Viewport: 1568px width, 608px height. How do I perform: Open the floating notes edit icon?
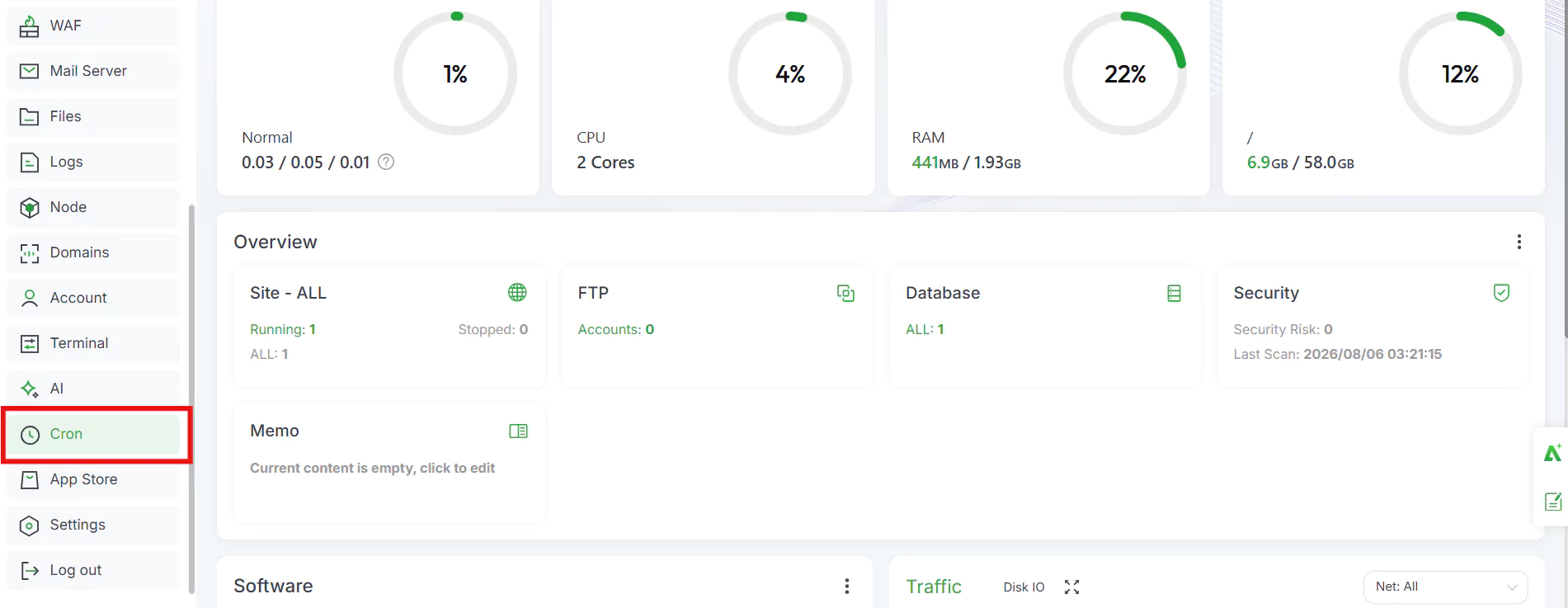click(x=1552, y=501)
